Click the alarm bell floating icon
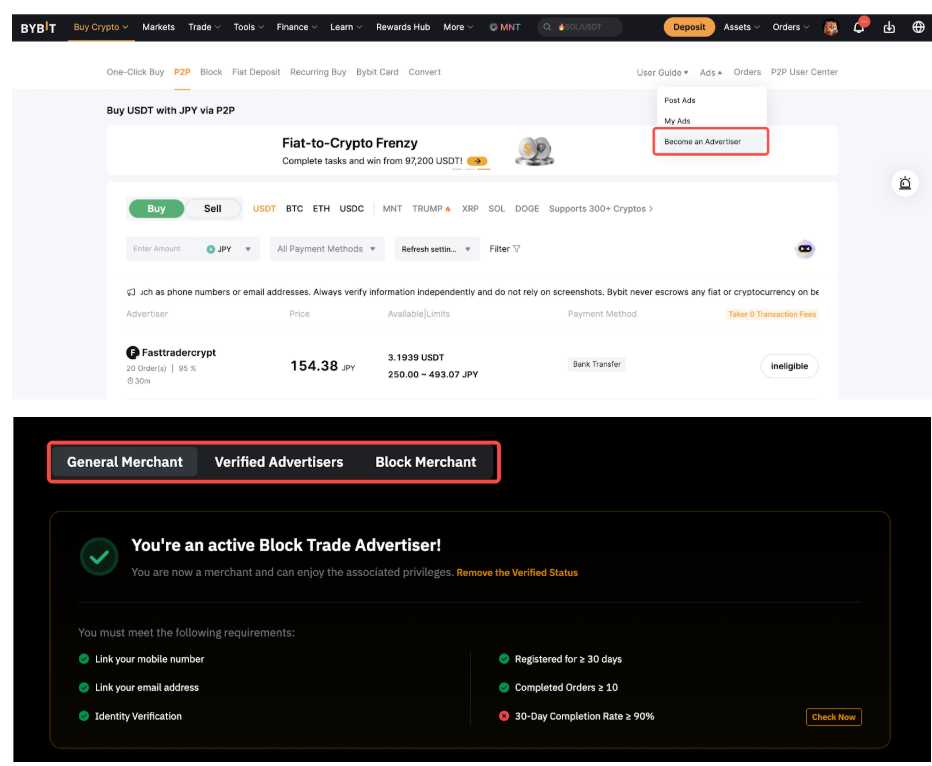 pyautogui.click(x=904, y=183)
